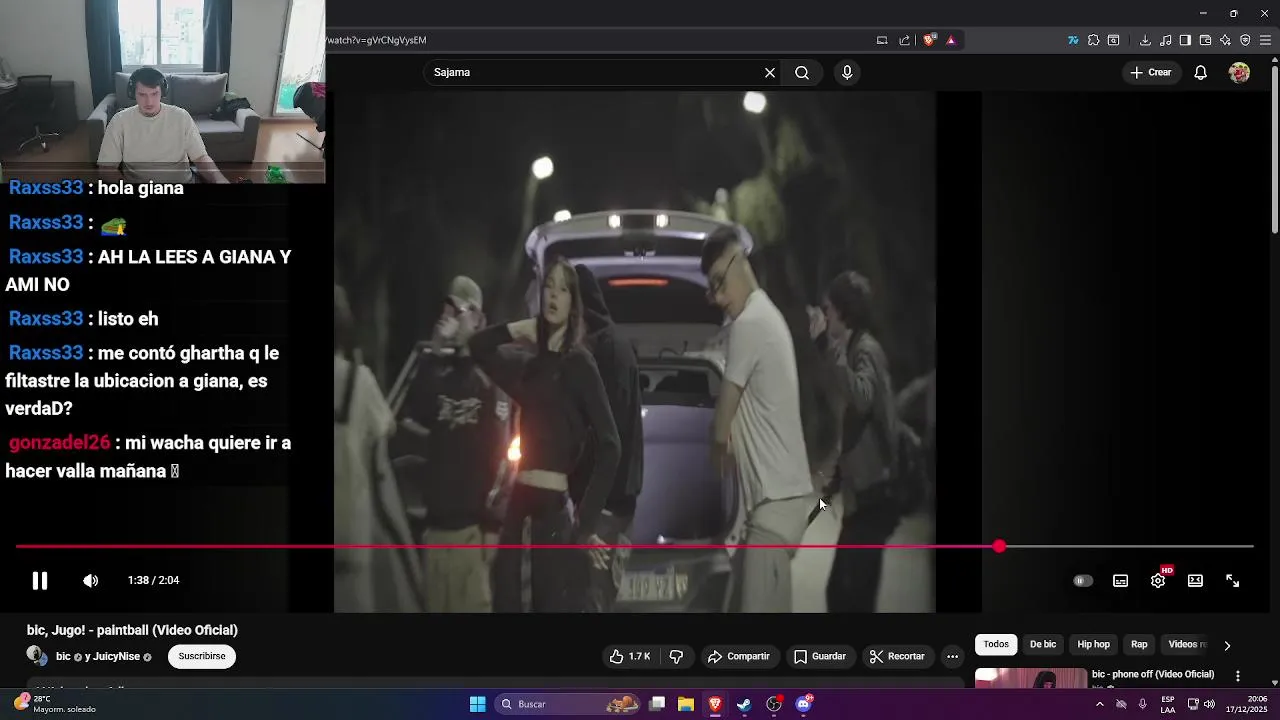Open Steam from the taskbar
The image size is (1280, 720).
coord(744,704)
